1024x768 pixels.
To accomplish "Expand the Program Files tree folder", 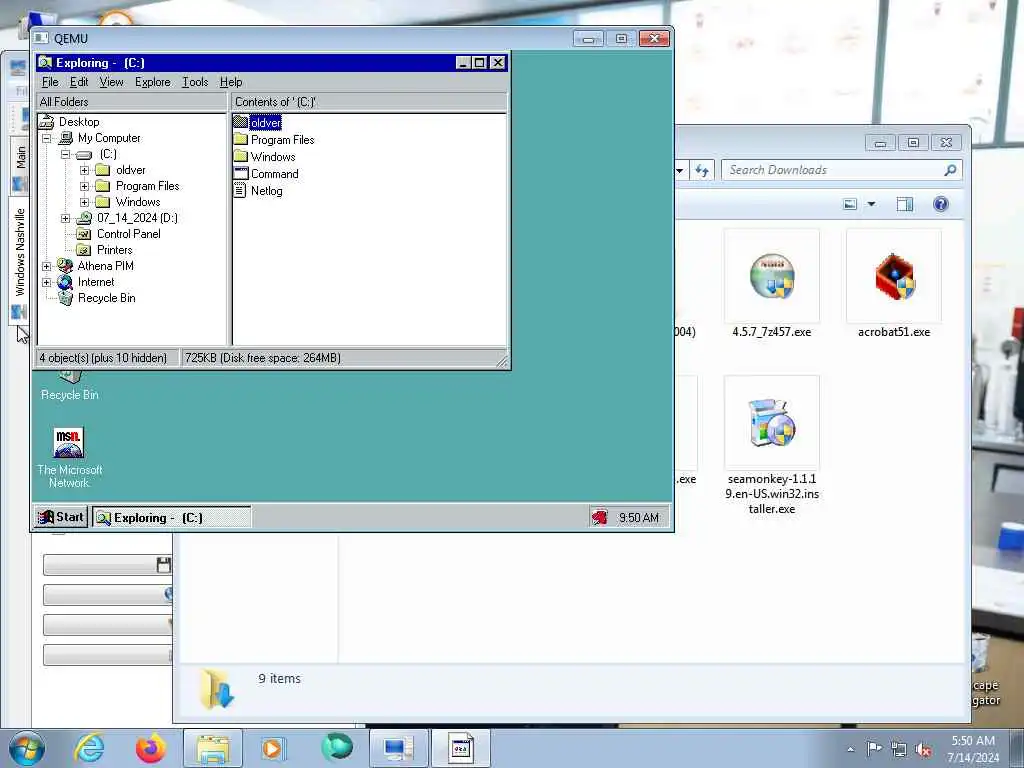I will pos(84,186).
